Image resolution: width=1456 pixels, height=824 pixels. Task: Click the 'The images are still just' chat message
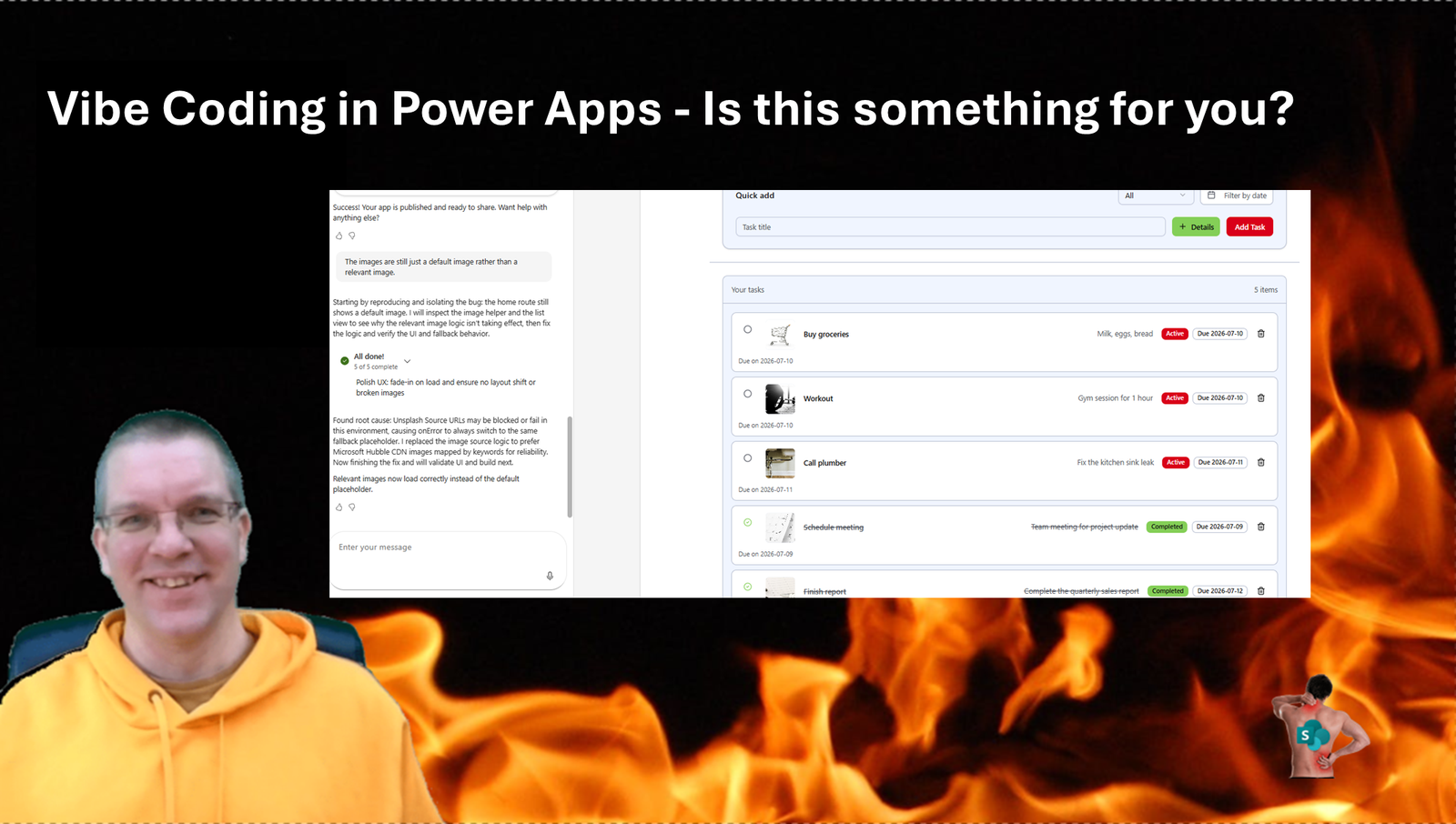(444, 266)
